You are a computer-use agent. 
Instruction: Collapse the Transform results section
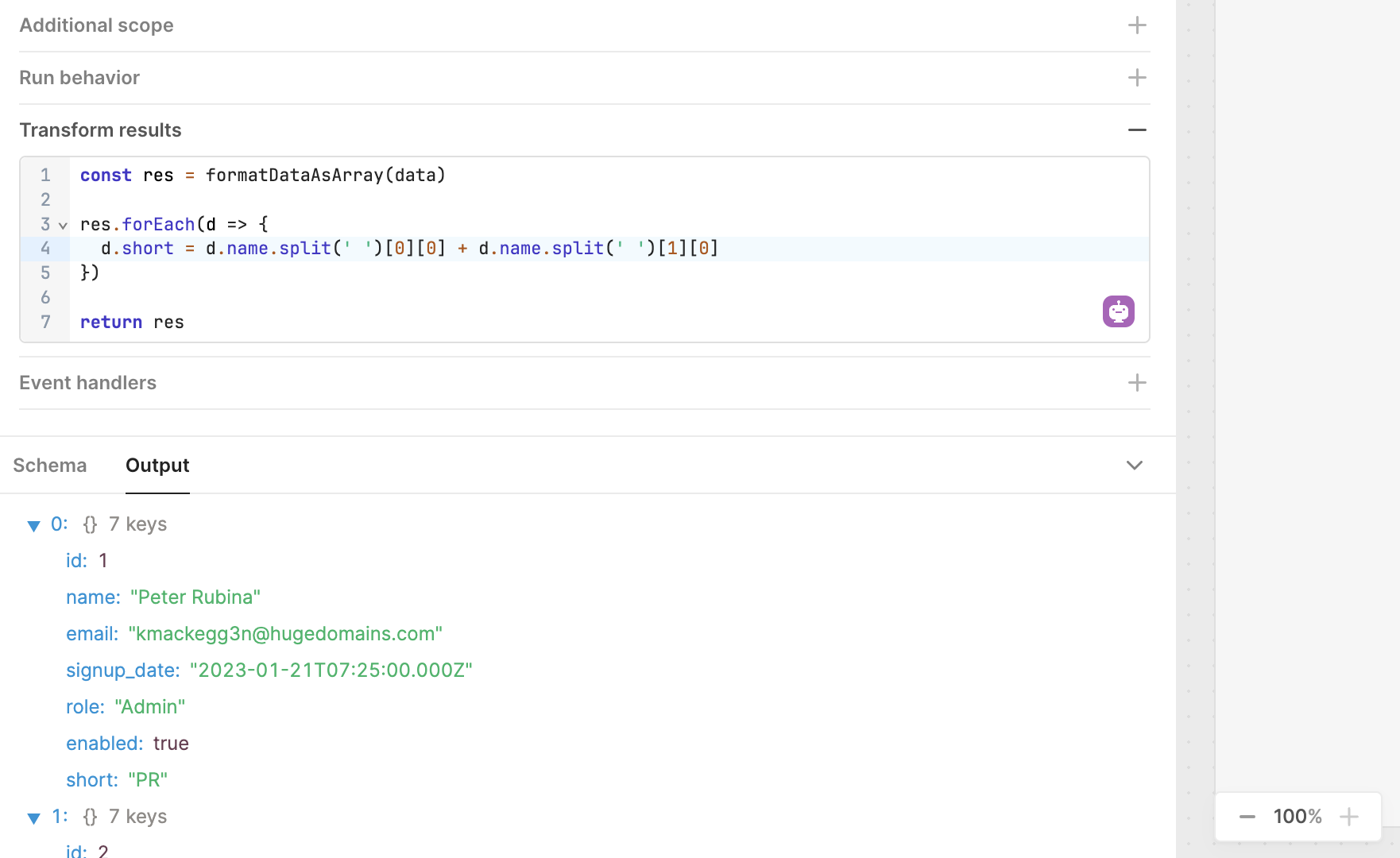point(1137,130)
